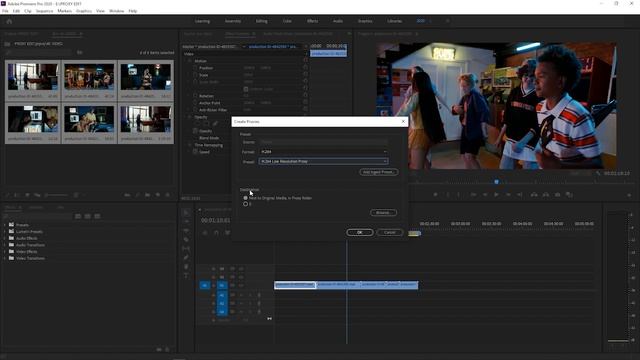Image resolution: width=640 pixels, height=360 pixels.
Task: Click the Clear trash icon in Project panel
Action: click(x=168, y=195)
